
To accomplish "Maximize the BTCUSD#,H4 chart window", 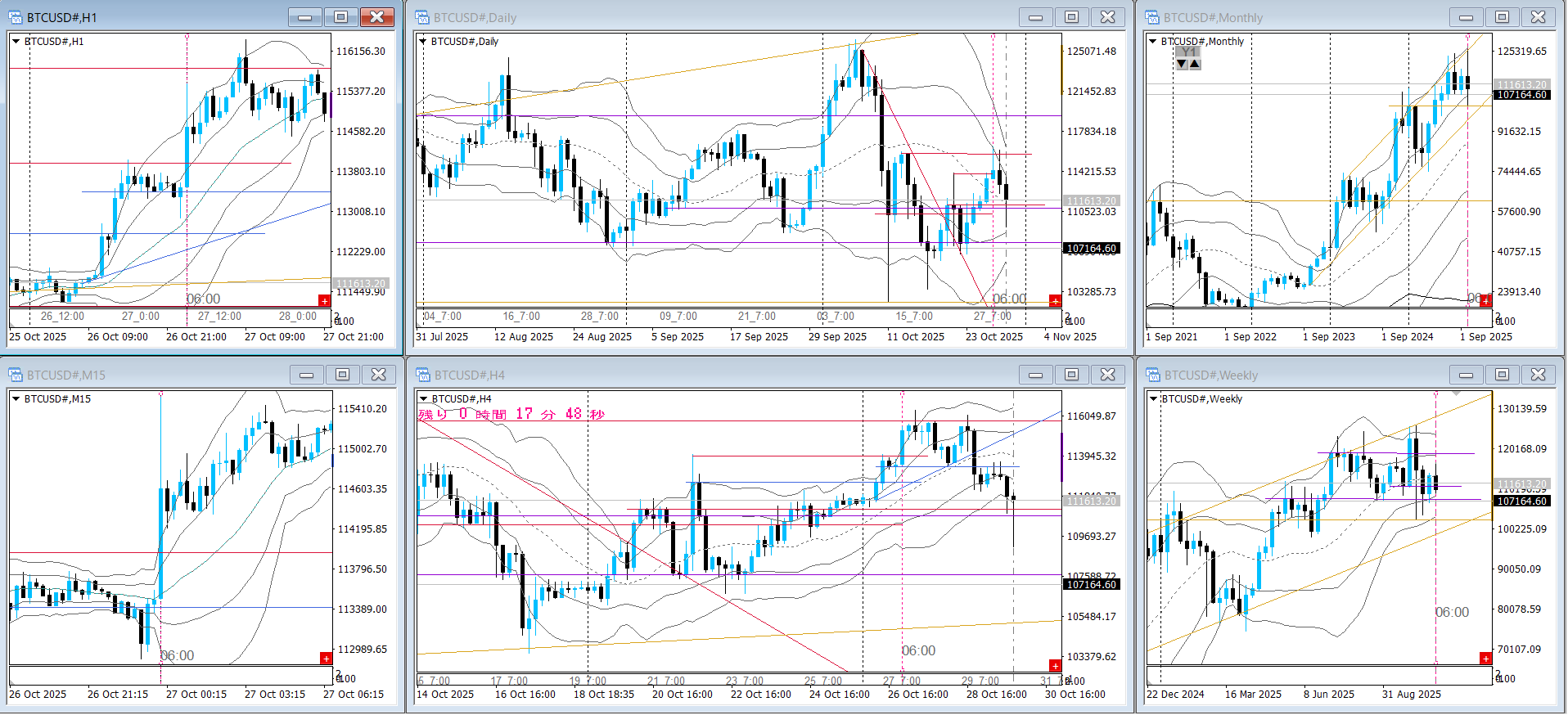I will tap(1071, 375).
